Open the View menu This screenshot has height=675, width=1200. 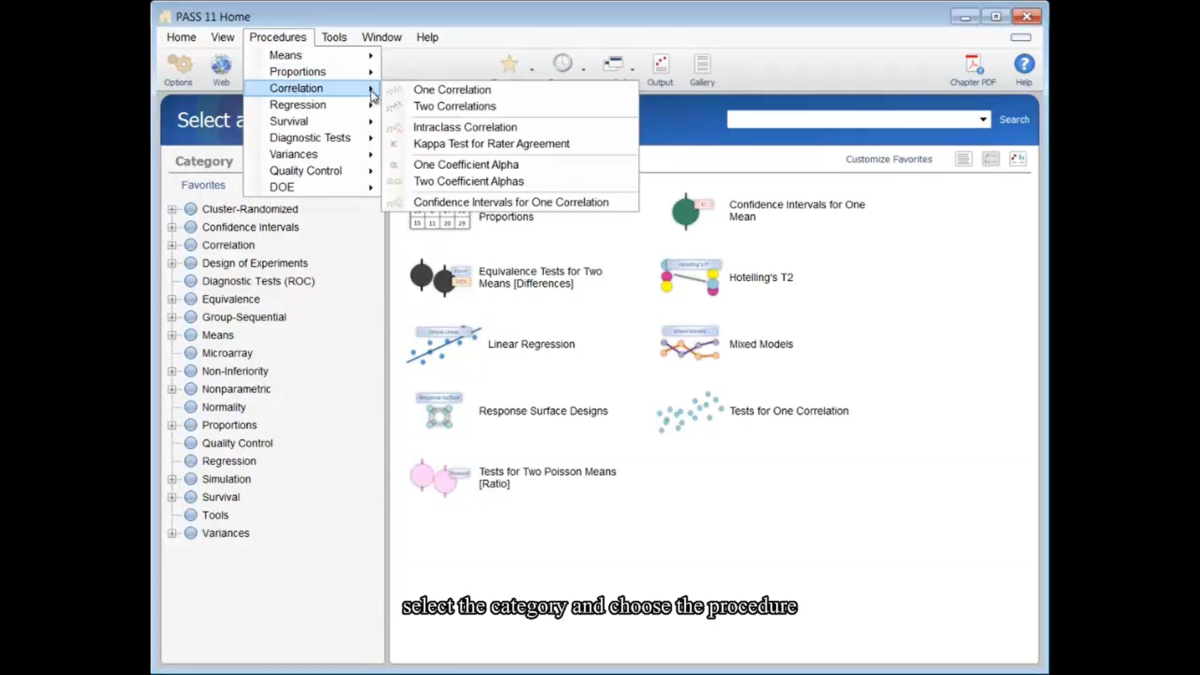[223, 37]
